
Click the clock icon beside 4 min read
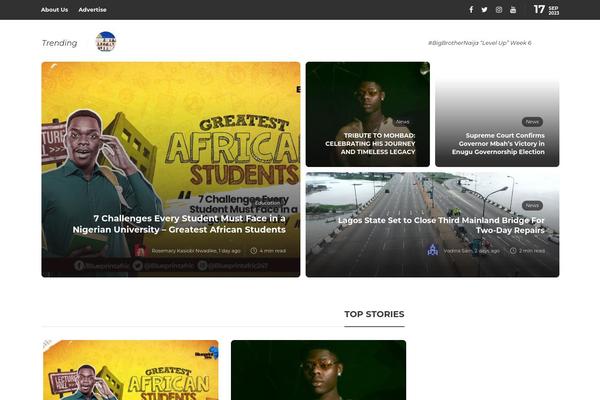(253, 251)
